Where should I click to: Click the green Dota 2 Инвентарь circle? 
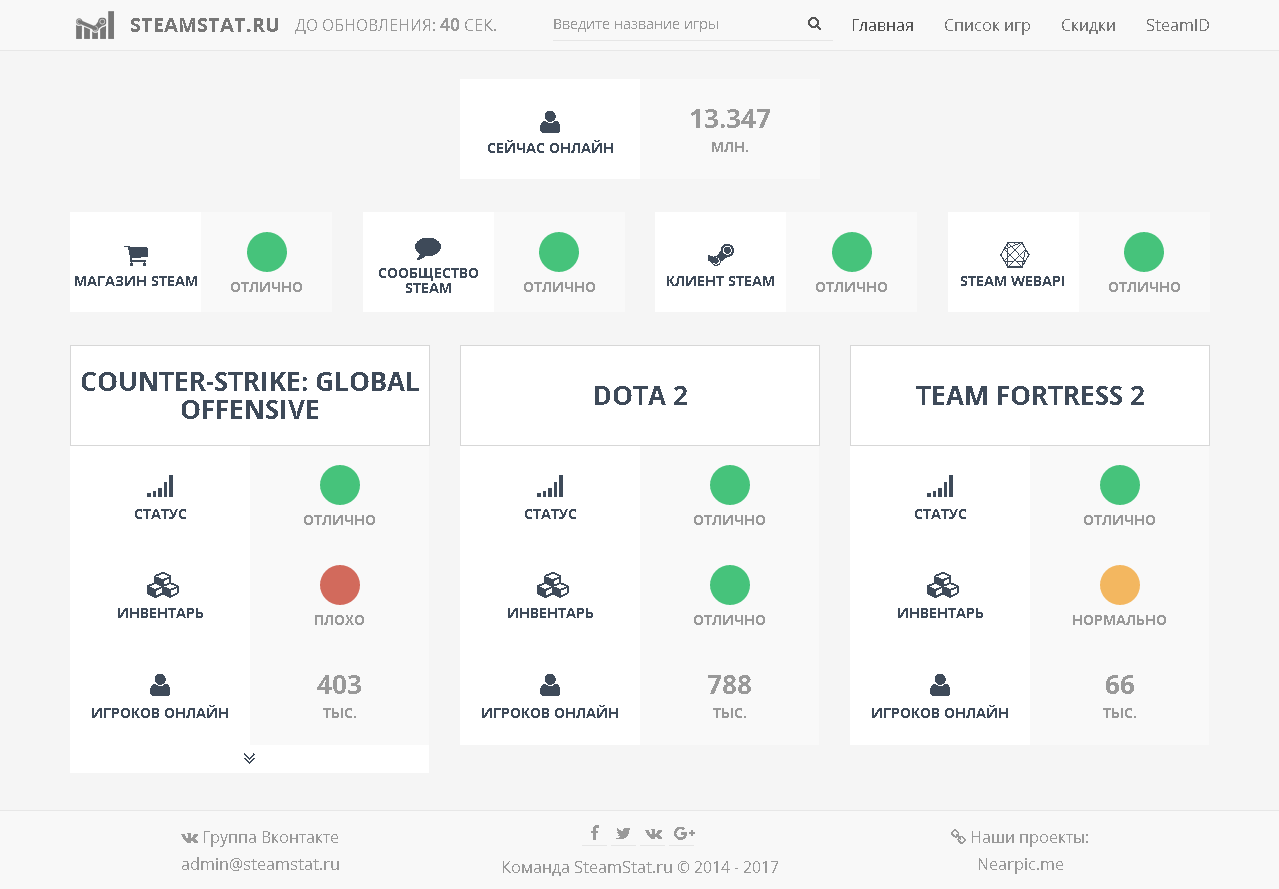[x=730, y=585]
